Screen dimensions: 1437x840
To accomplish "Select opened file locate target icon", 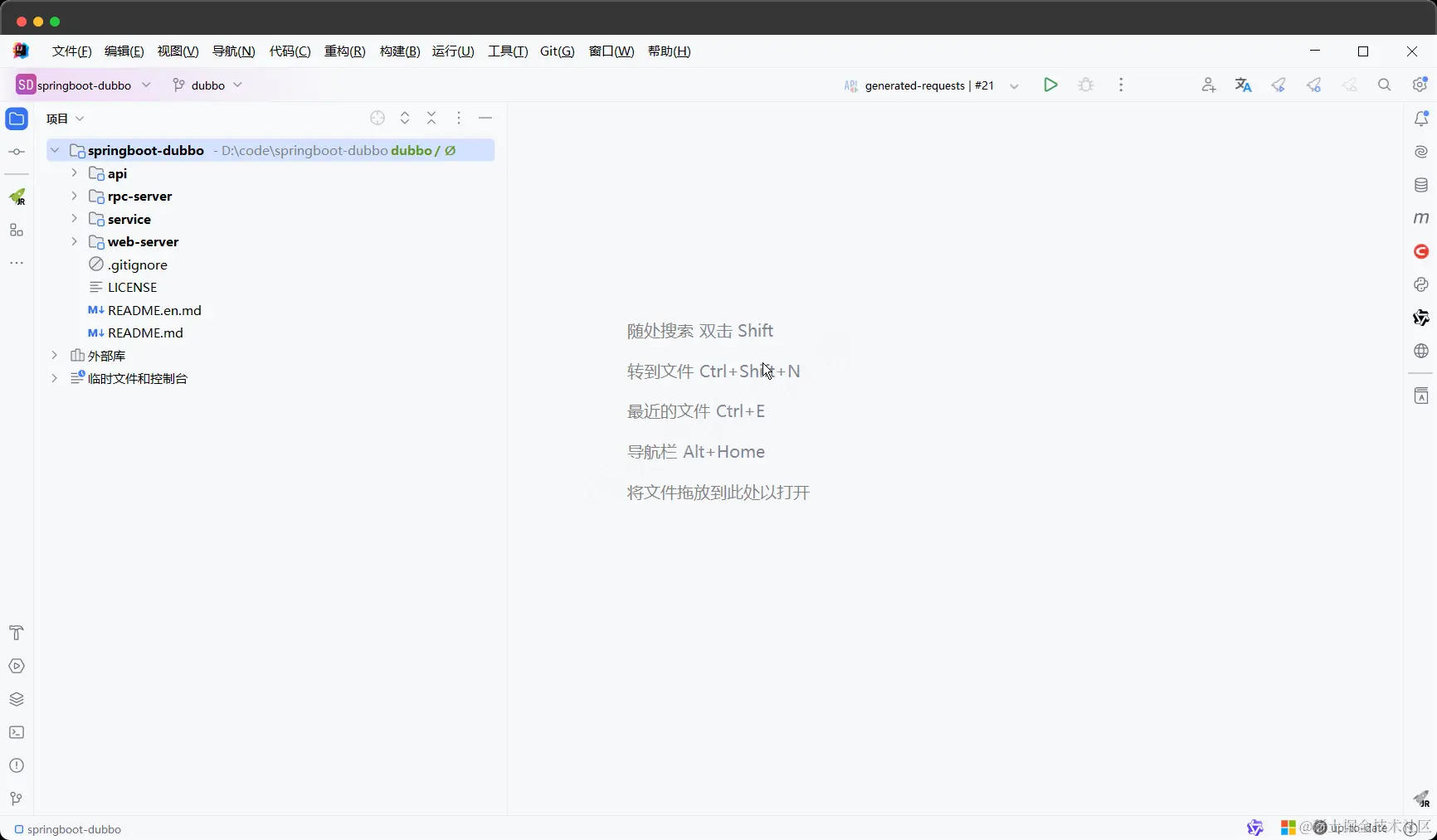I will click(x=378, y=118).
